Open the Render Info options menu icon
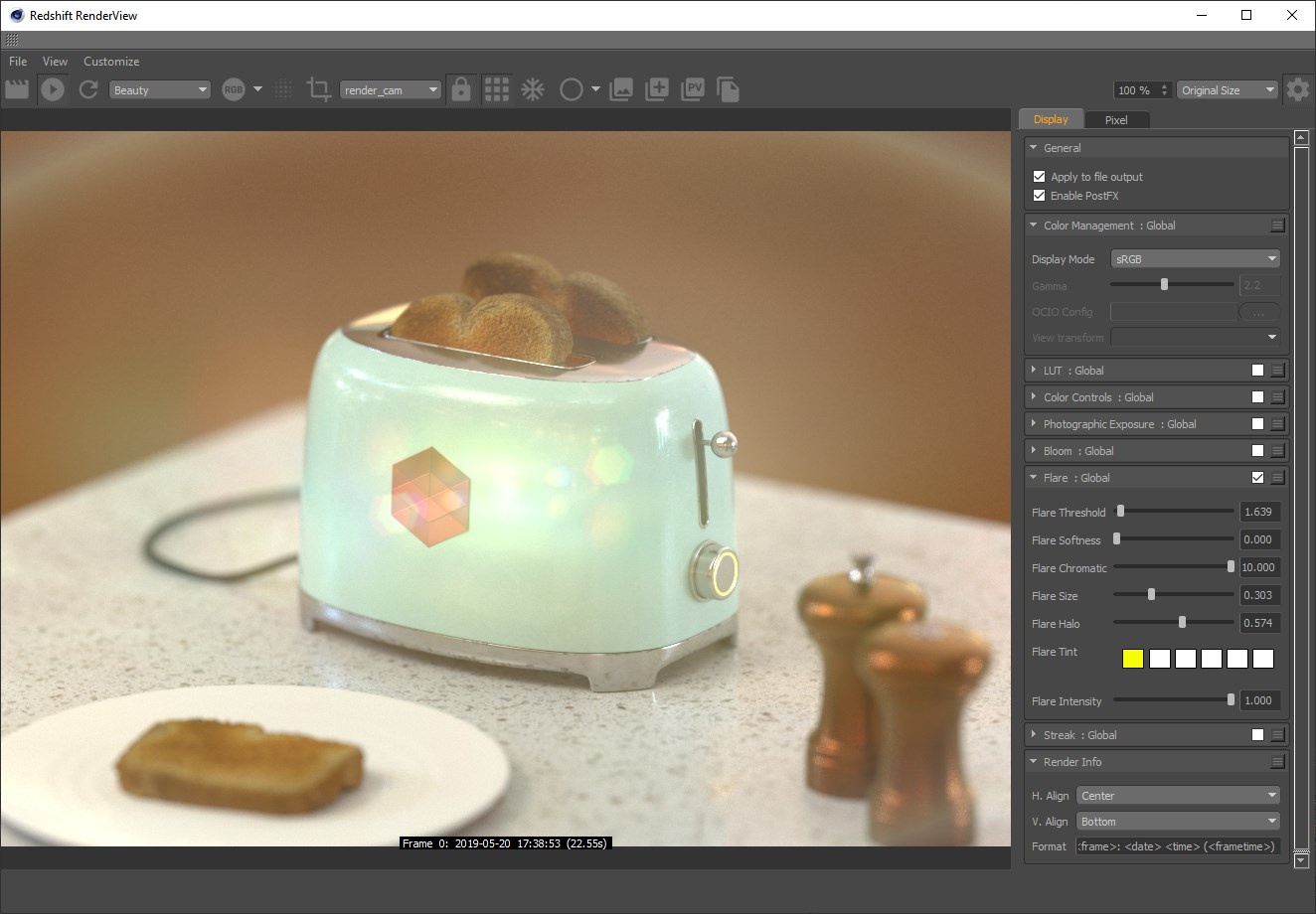 click(x=1278, y=762)
